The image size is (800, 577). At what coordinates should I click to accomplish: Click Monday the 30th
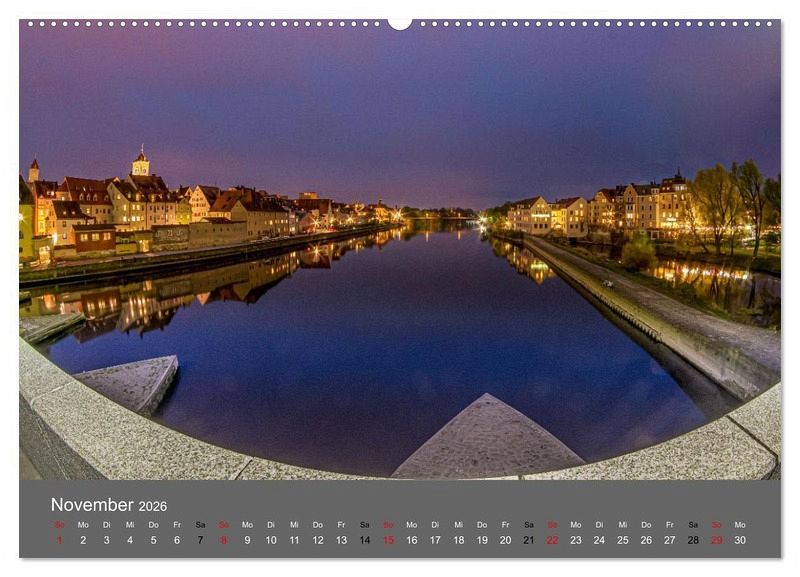740,540
